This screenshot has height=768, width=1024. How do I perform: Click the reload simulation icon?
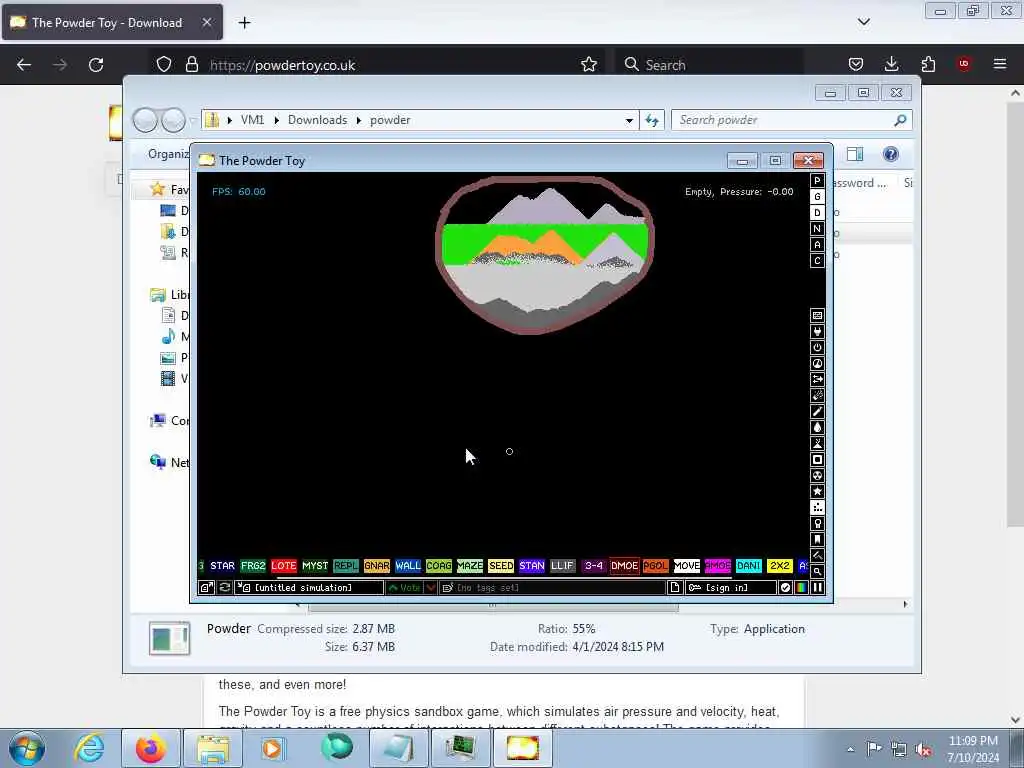[225, 588]
